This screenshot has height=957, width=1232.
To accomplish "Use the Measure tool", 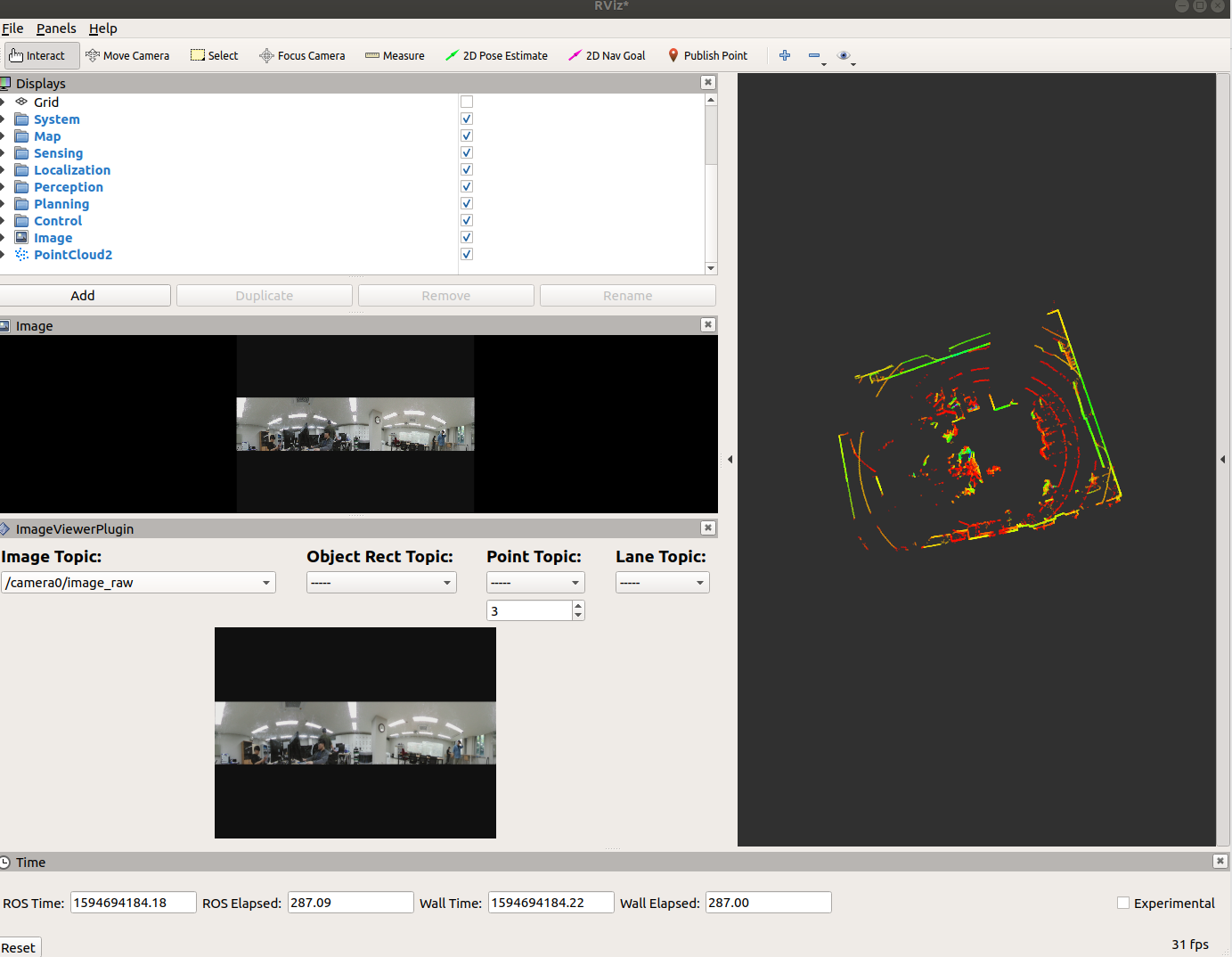I will (x=395, y=55).
